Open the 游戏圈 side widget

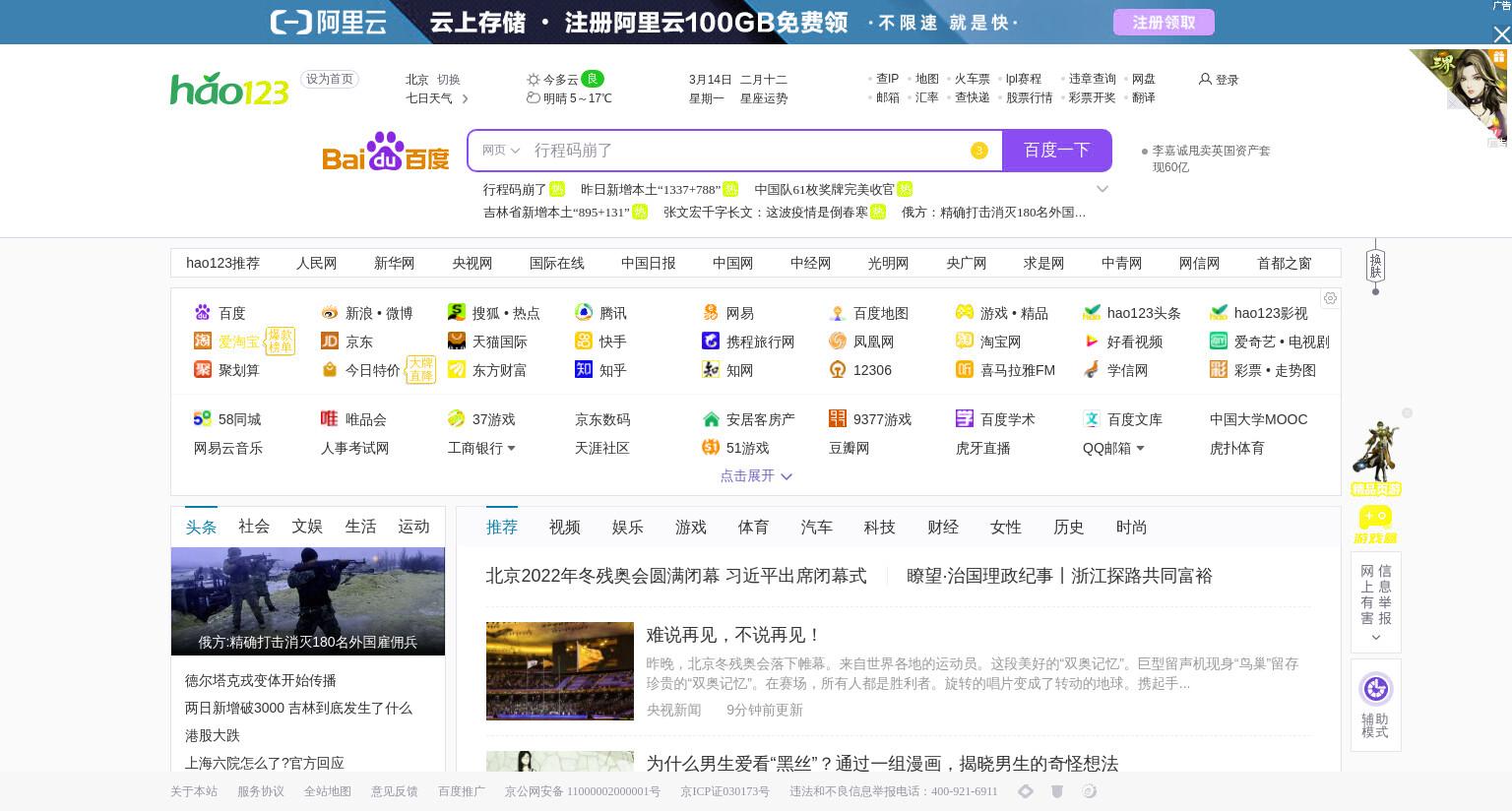(x=1375, y=526)
